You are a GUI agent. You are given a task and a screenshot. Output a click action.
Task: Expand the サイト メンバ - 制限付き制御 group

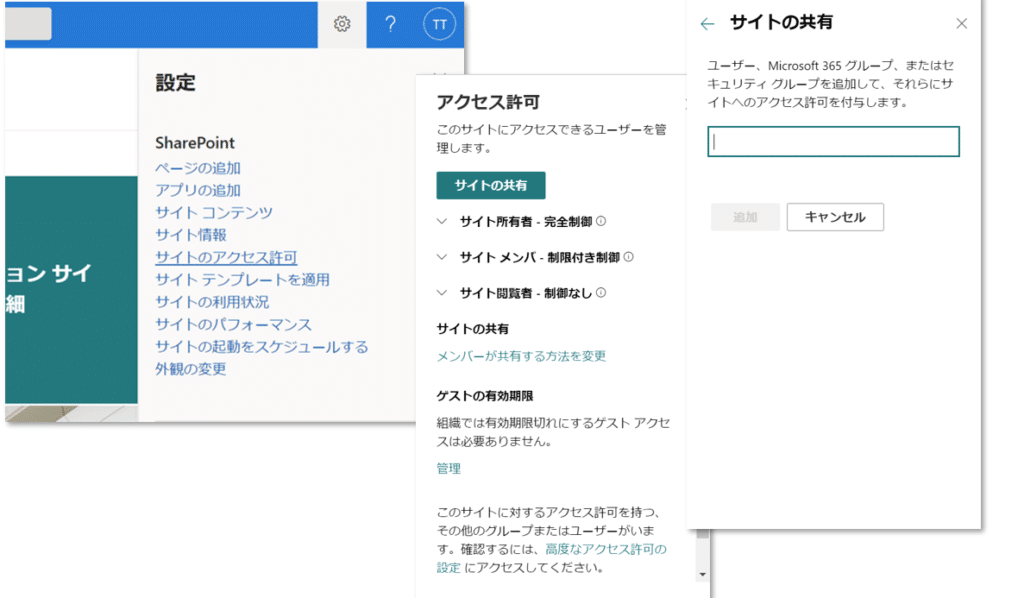[443, 257]
